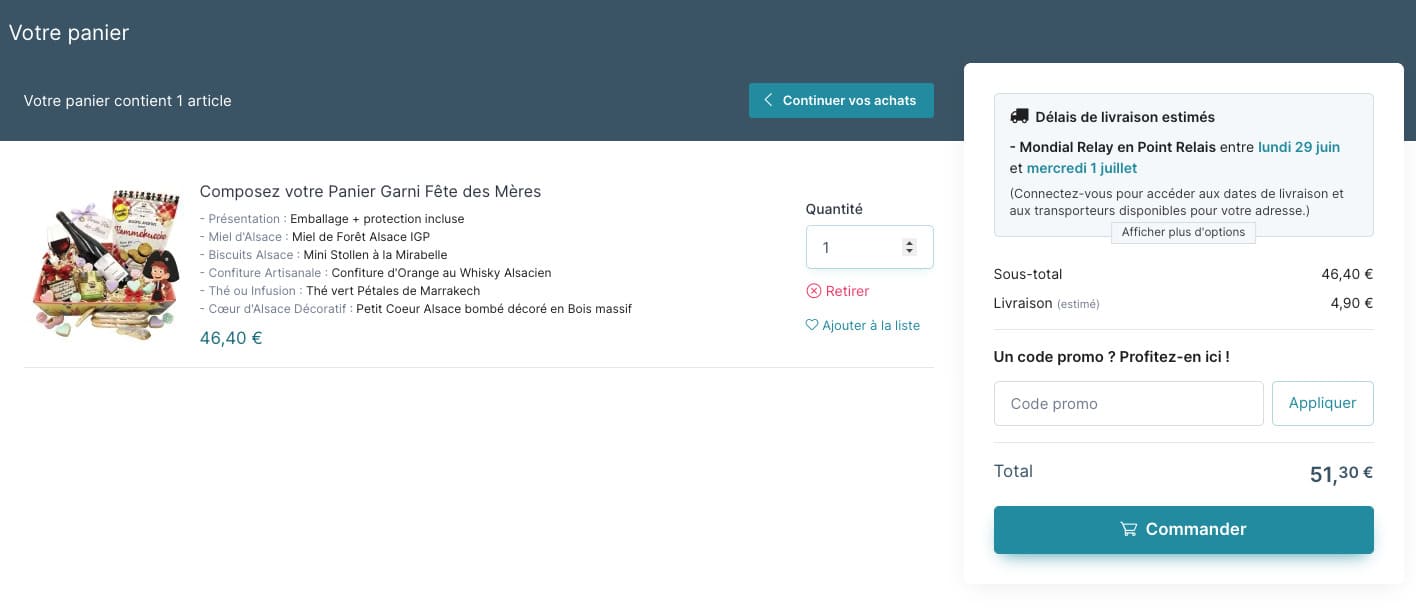Click the Mini Stollen à la Mirabelle text
Image resolution: width=1416 pixels, height=609 pixels.
click(375, 255)
